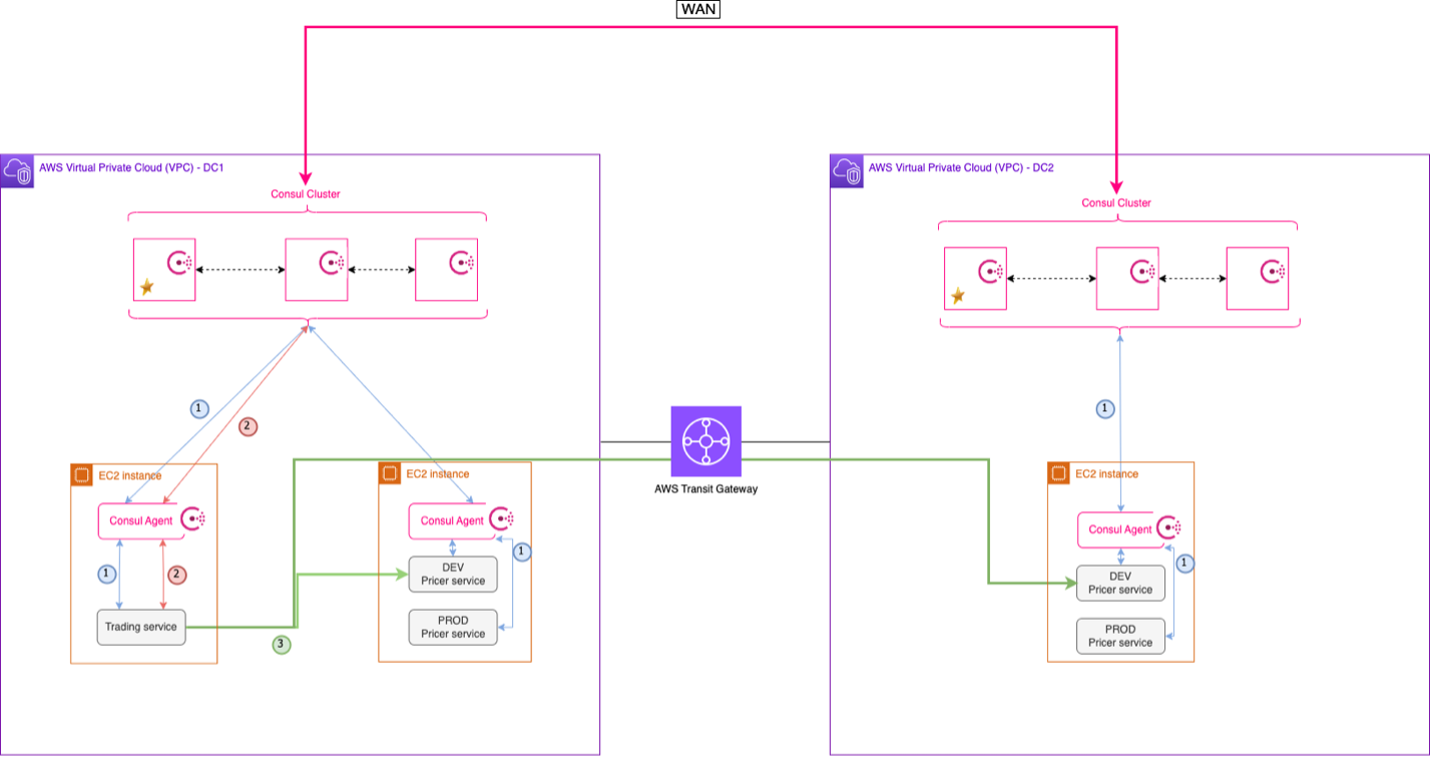Select the AWS Transit Gateway icon
The height and width of the screenshot is (760, 1430).
tap(706, 440)
